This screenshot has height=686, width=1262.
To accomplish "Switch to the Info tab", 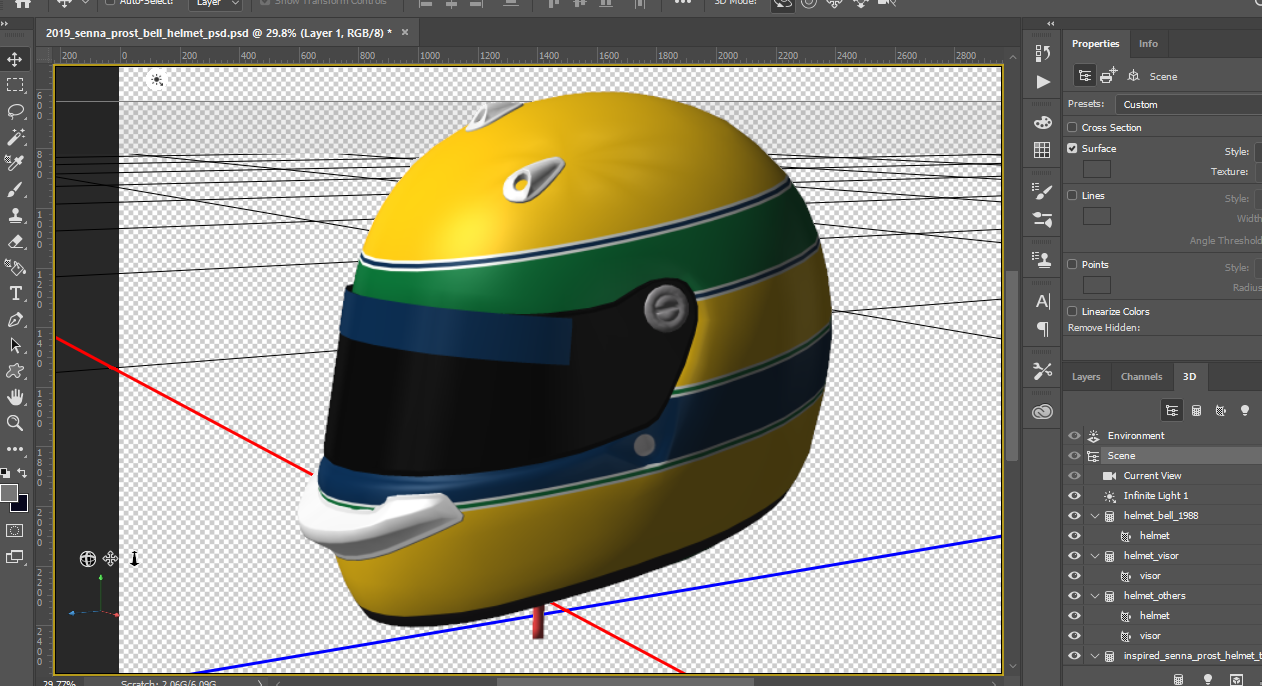I will (1148, 44).
